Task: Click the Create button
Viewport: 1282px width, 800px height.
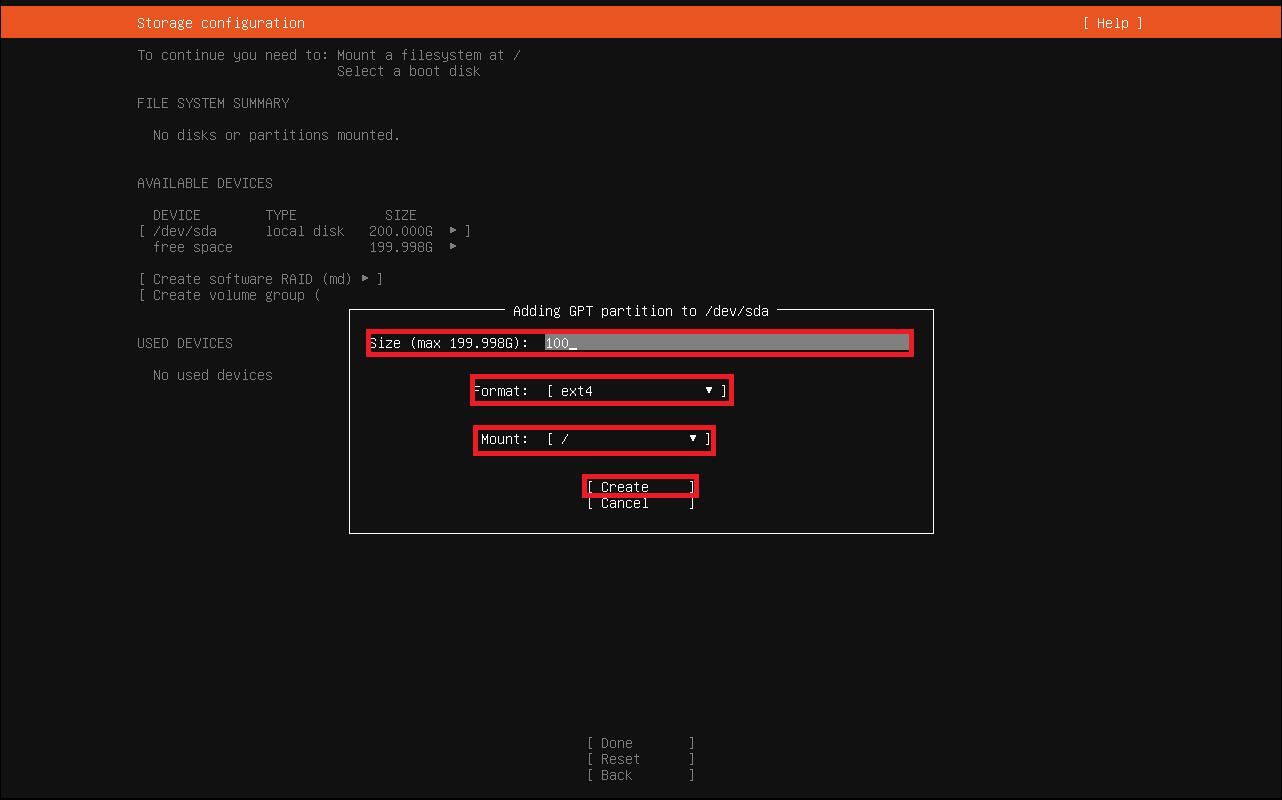Action: pos(640,487)
